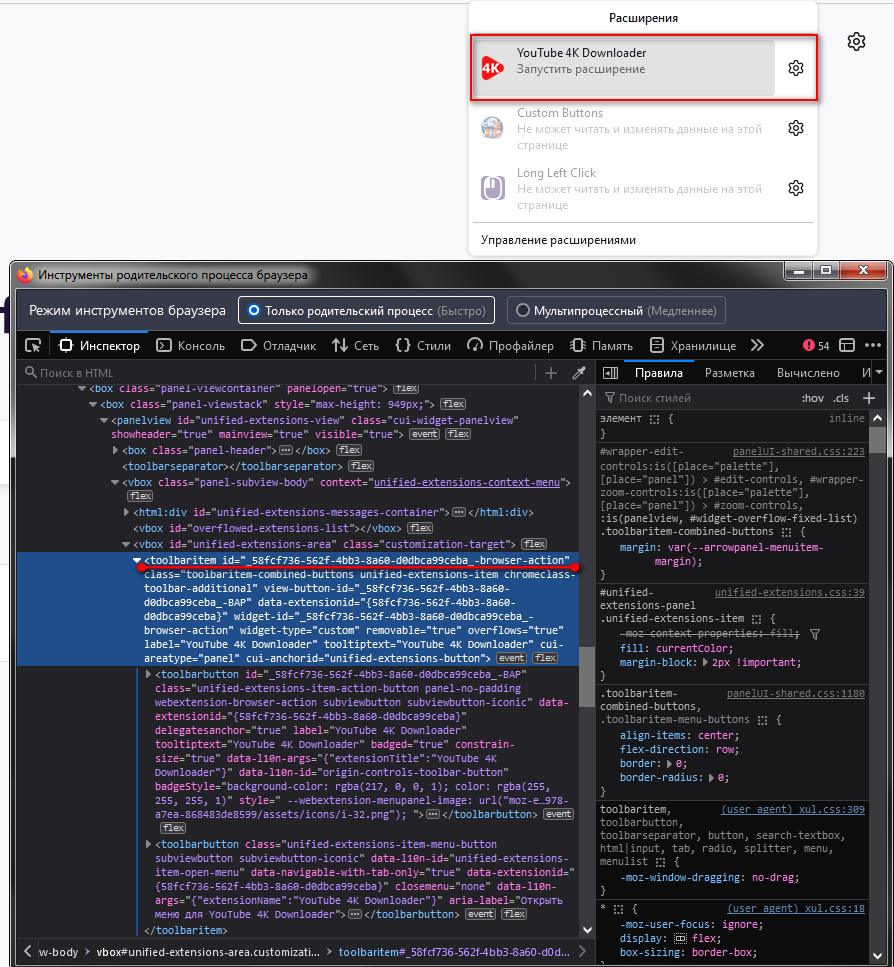Select 'Мультипроцессный' radio option
894x967 pixels.
pyautogui.click(x=616, y=310)
